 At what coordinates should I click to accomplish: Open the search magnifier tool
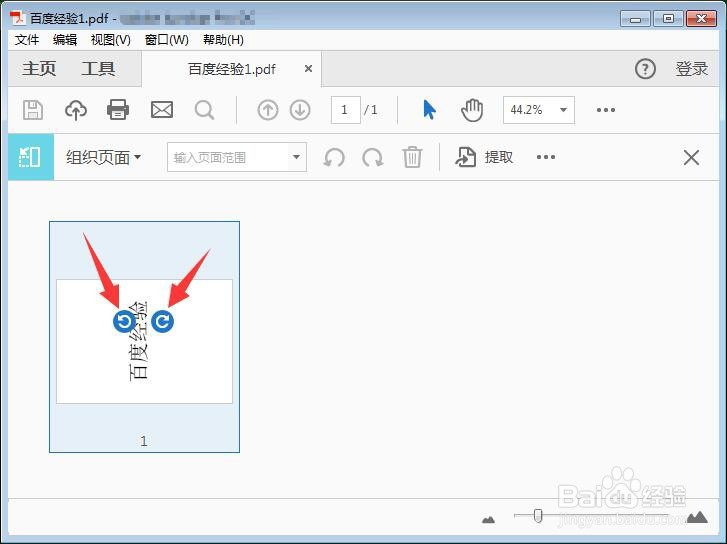204,110
